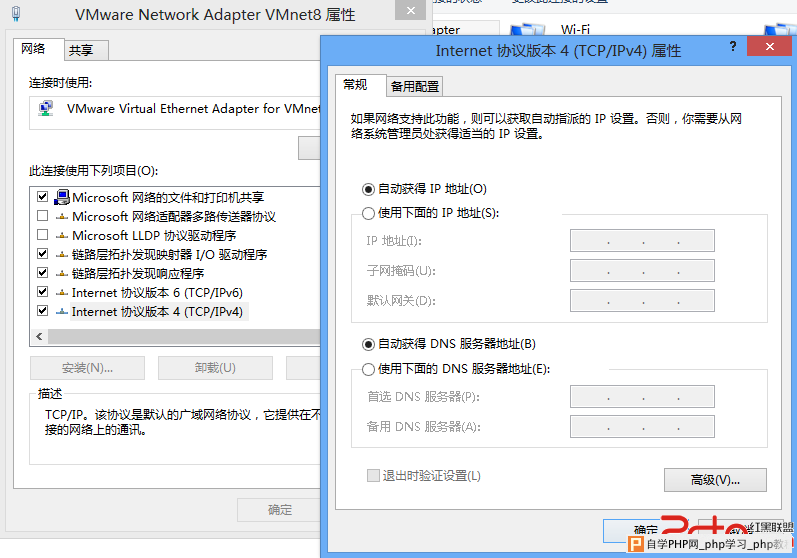Toggle Microsoft 网络的文件和打印机共享 checkbox
This screenshot has height=558, width=797.
click(43, 197)
